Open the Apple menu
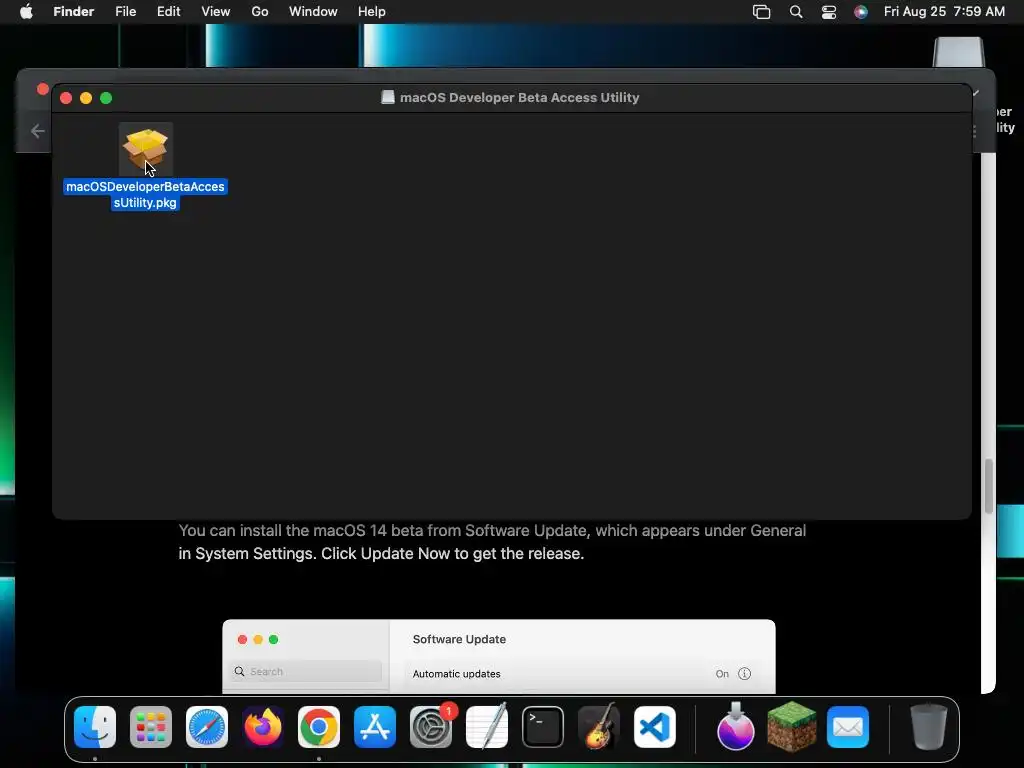The width and height of the screenshot is (1024, 768). [26, 12]
